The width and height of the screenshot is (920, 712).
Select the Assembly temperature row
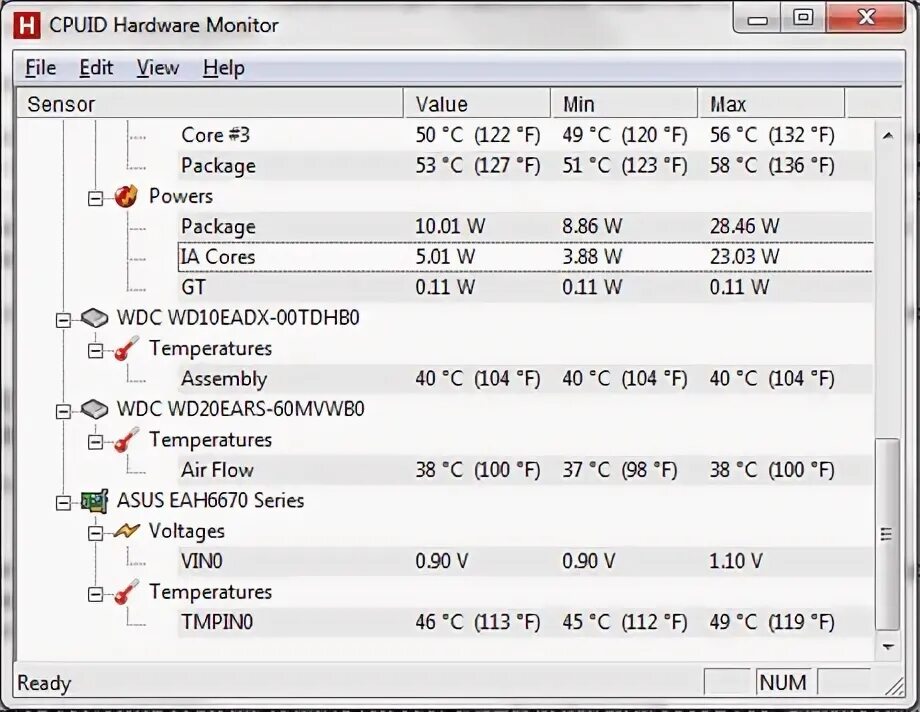pyautogui.click(x=526, y=379)
